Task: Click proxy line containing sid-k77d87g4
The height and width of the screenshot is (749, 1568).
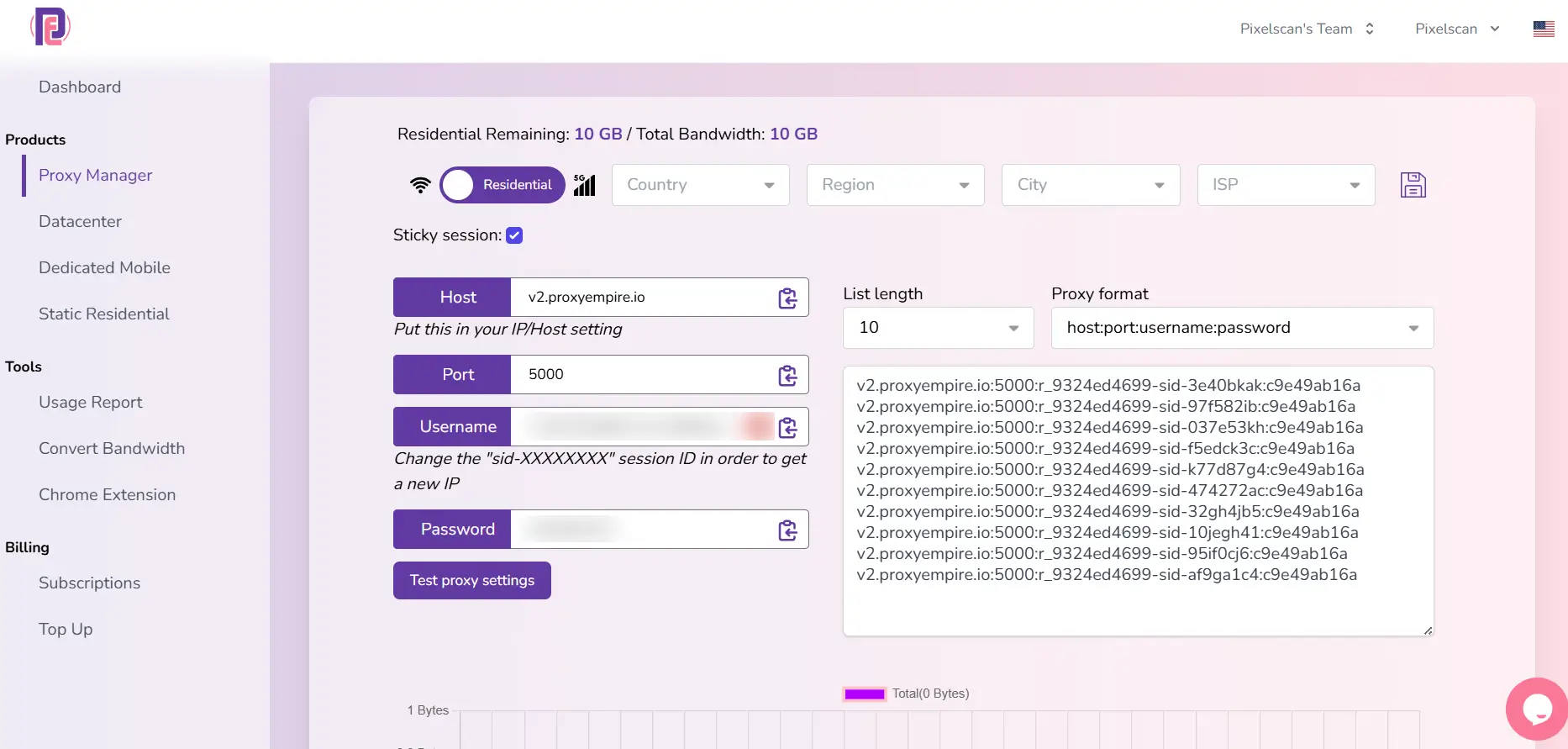Action: pyautogui.click(x=1110, y=469)
